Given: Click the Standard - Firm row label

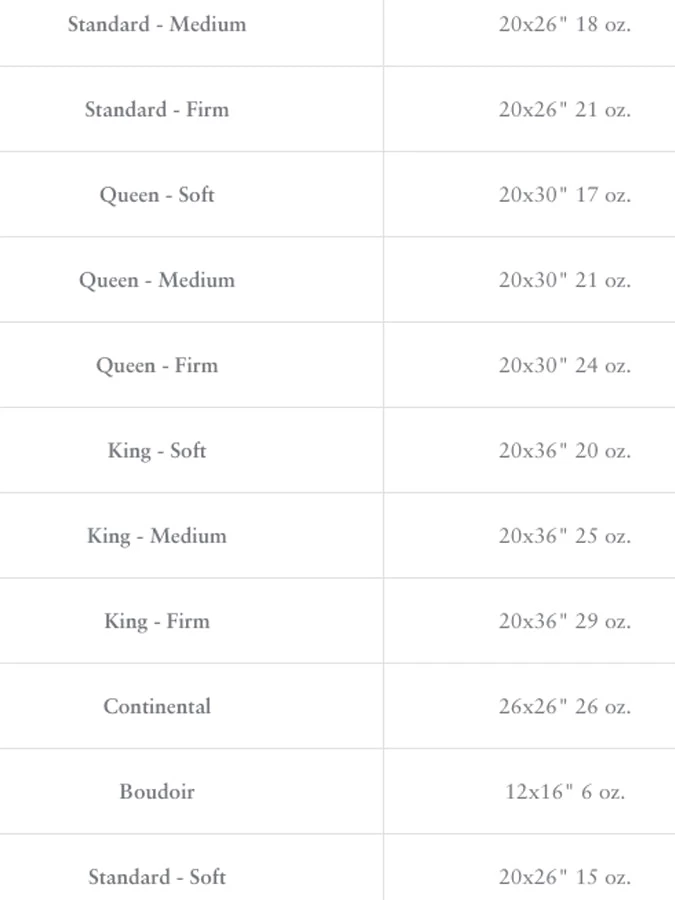Looking at the screenshot, I should [x=157, y=109].
